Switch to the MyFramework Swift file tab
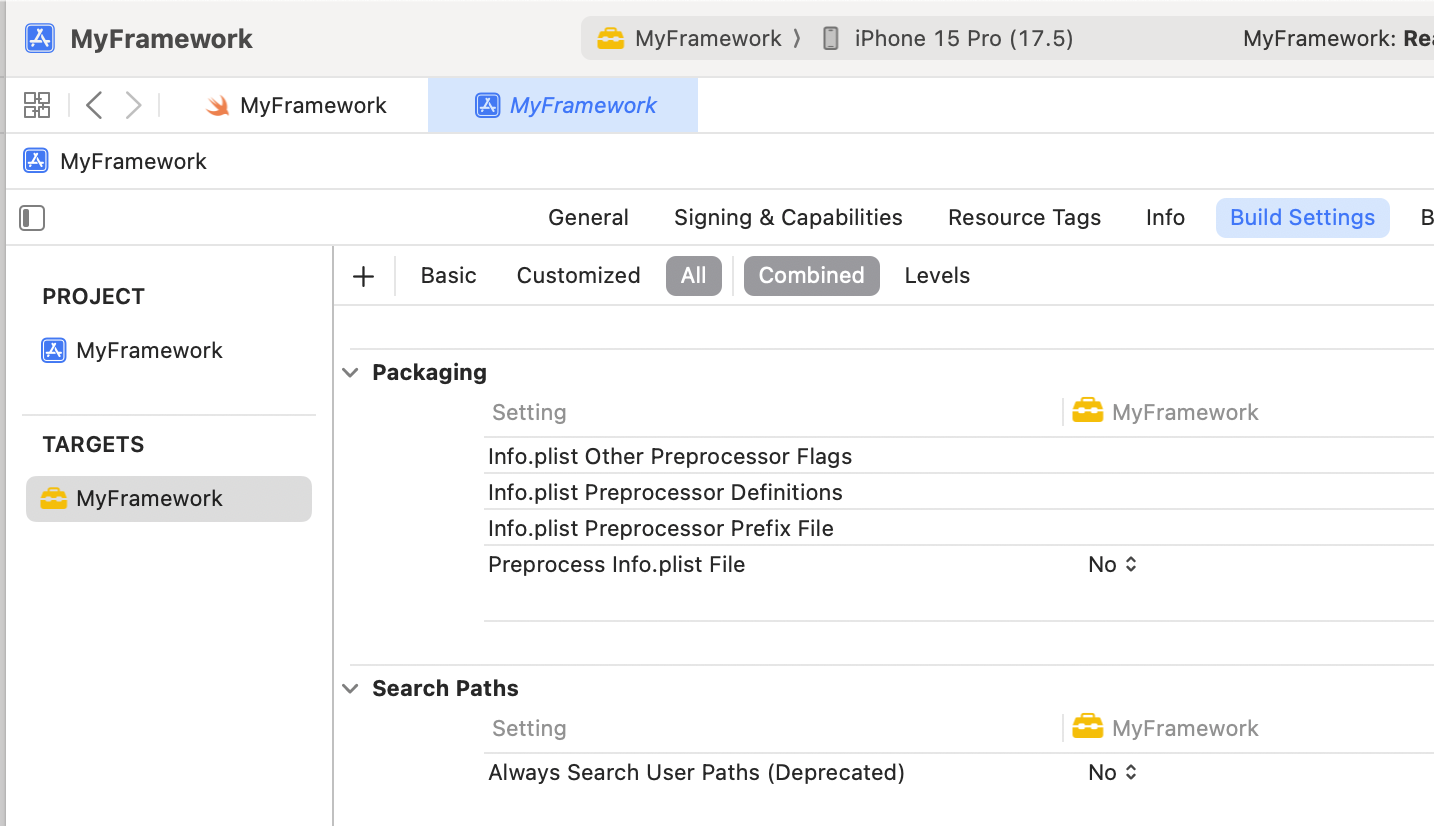The height and width of the screenshot is (826, 1434). (x=296, y=105)
